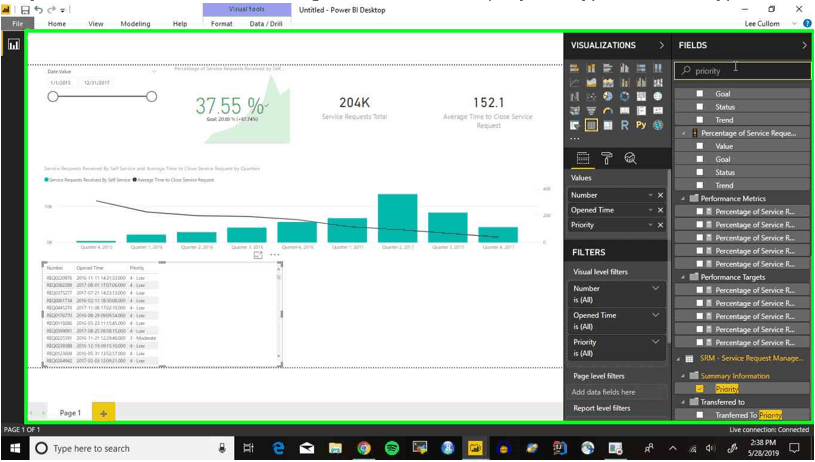Image resolution: width=815 pixels, height=462 pixels.
Task: Select the Stacked bar chart visualization
Action: point(574,68)
